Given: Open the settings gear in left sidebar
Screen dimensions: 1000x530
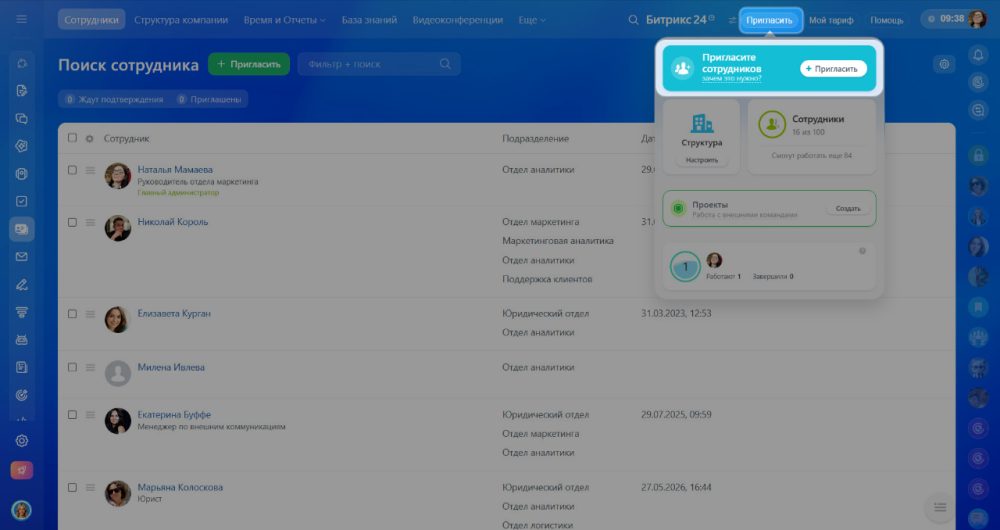Looking at the screenshot, I should [x=22, y=441].
